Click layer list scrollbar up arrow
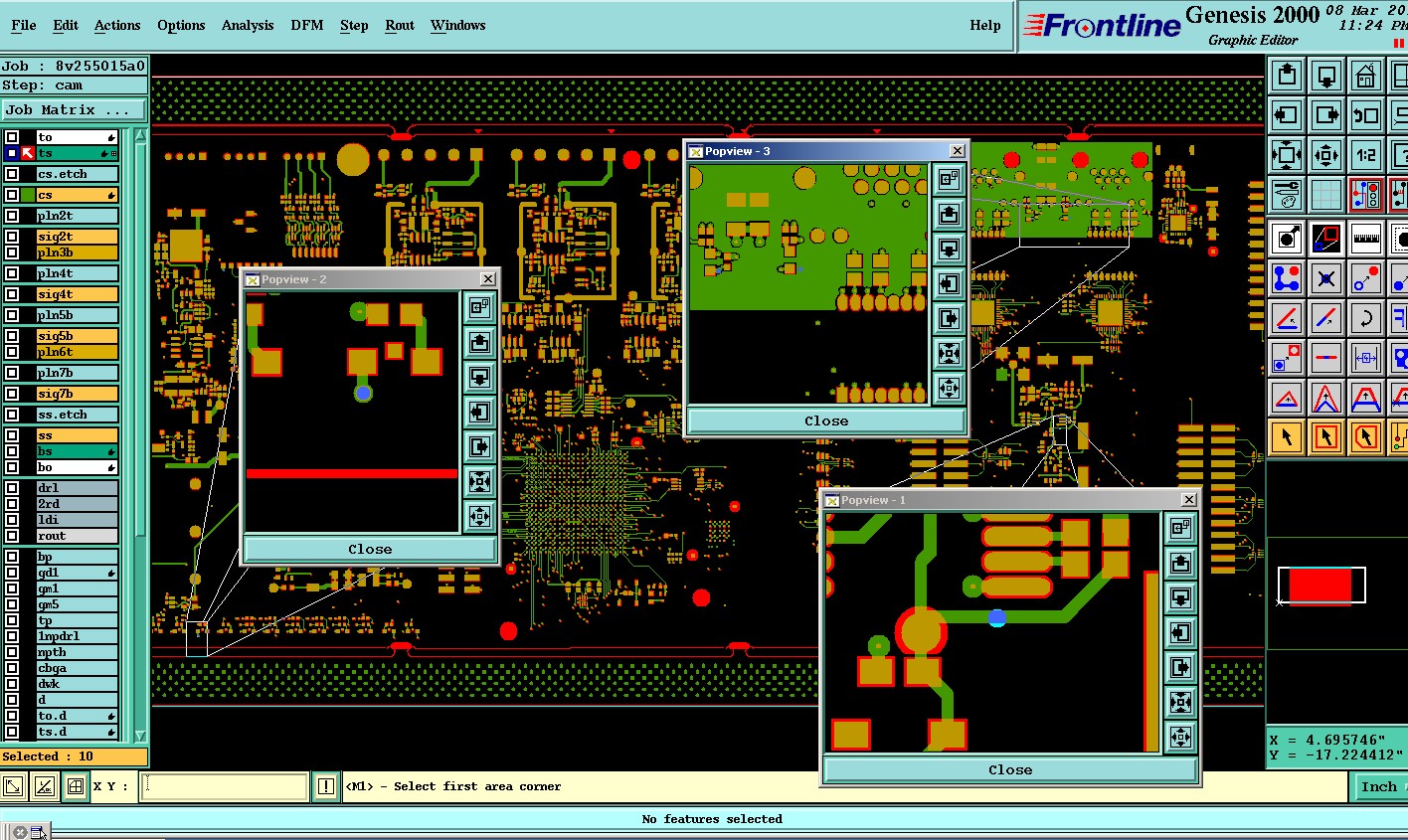Viewport: 1408px width, 840px height. 141,136
